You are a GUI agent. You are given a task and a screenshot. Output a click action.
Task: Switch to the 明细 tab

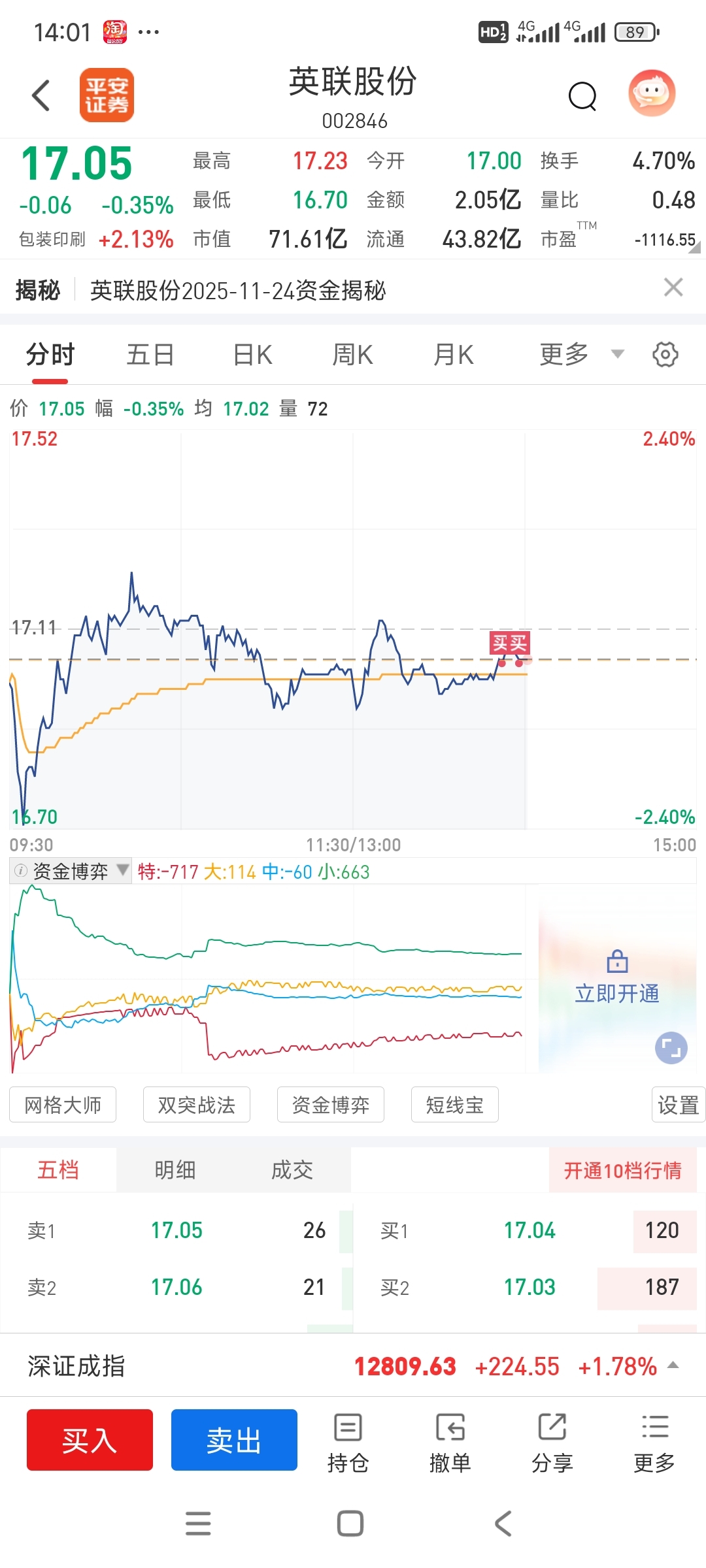[x=175, y=1170]
